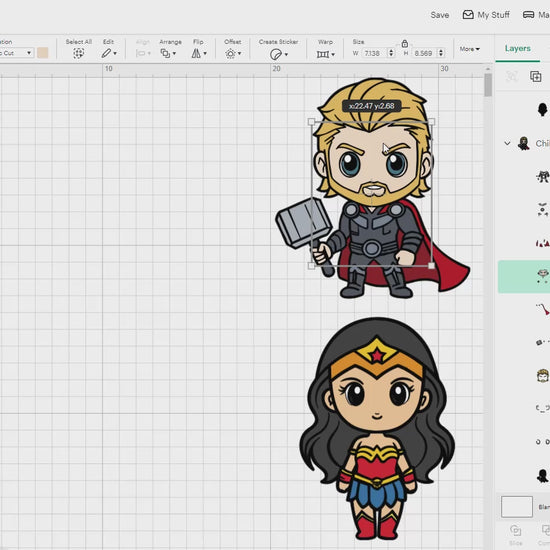This screenshot has width=550, height=550.
Task: Select the highlighted green face layer
Action: pos(524,276)
